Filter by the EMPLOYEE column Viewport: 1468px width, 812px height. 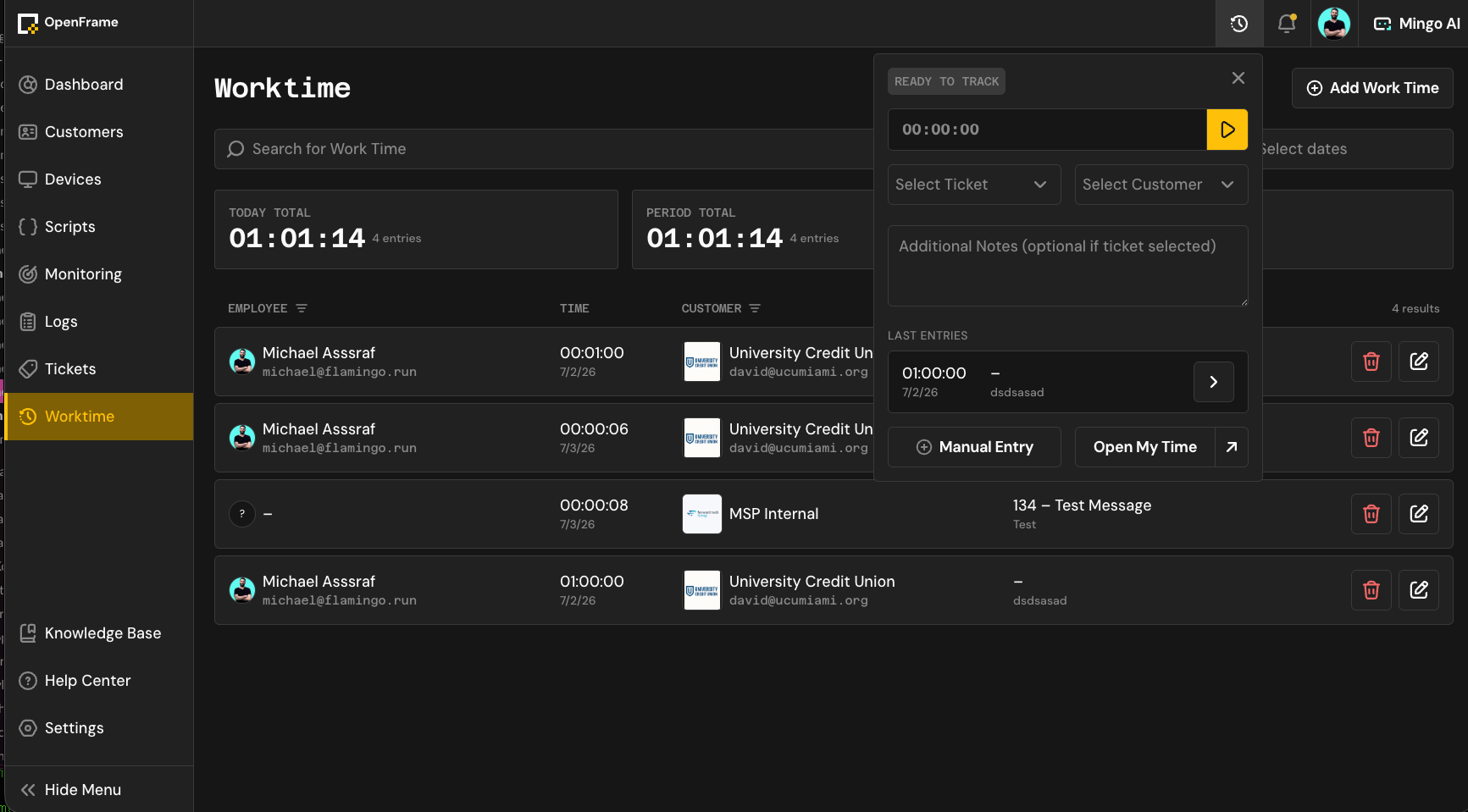302,308
